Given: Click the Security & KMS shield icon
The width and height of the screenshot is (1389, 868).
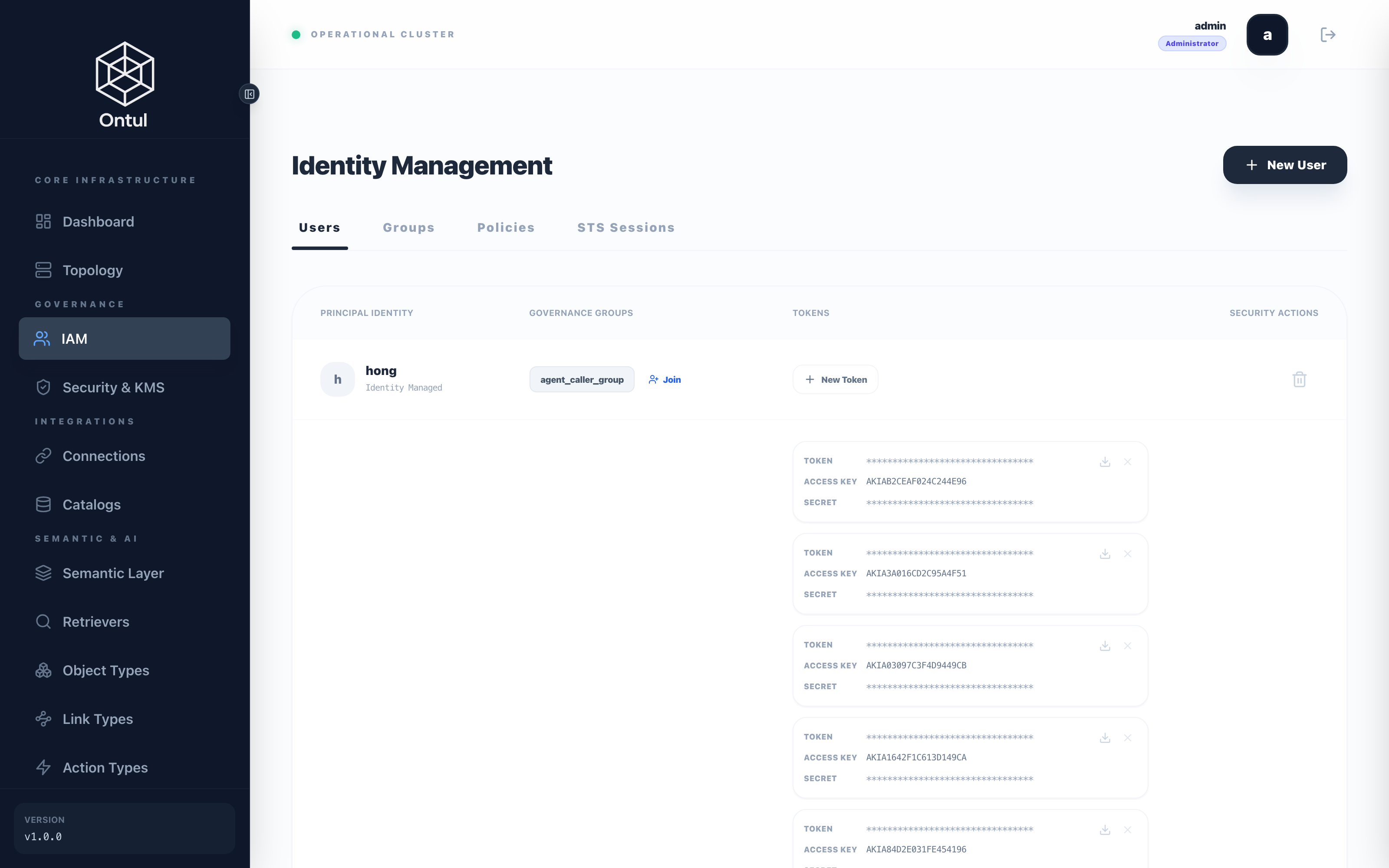Looking at the screenshot, I should pyautogui.click(x=43, y=387).
